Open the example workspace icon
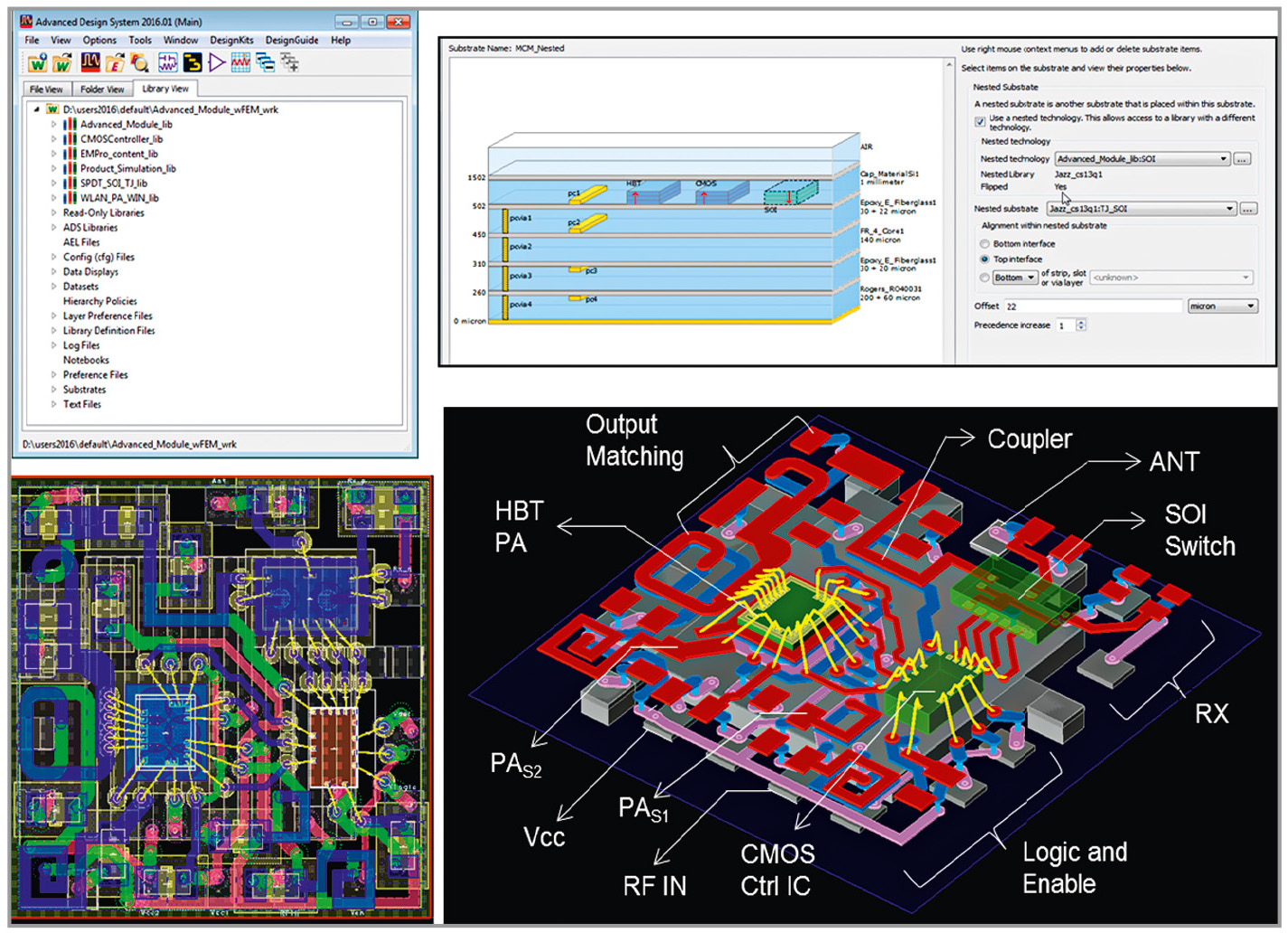 coord(116,63)
